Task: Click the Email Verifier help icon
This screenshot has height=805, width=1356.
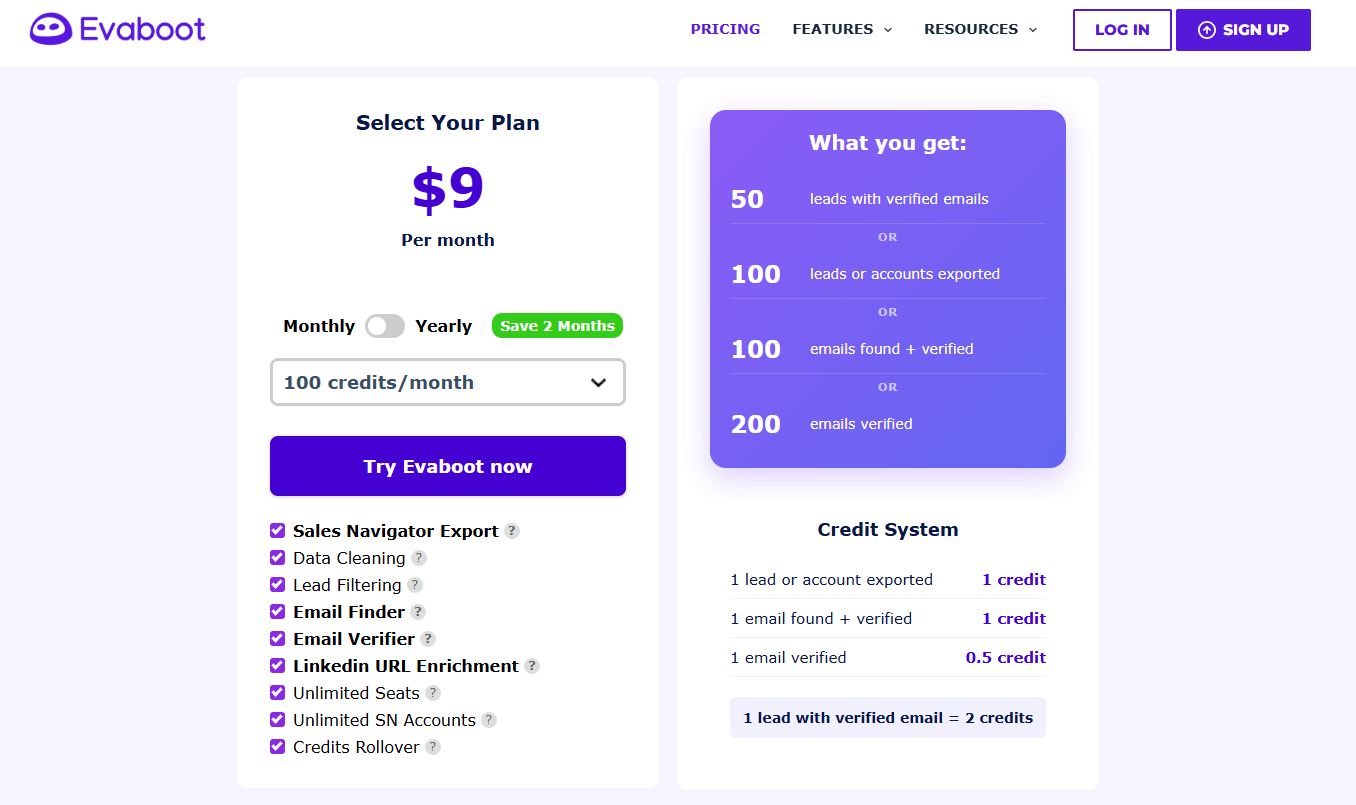Action: coord(428,639)
